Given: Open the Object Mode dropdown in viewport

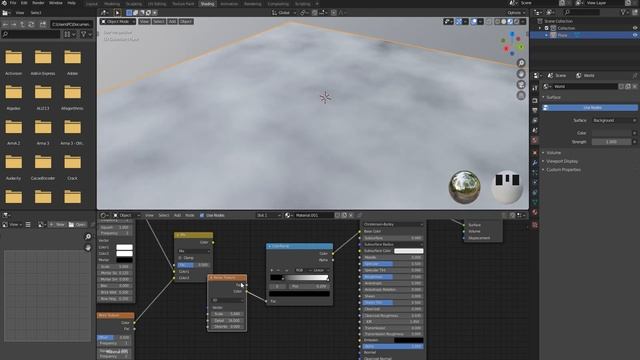Looking at the screenshot, I should tap(118, 21).
